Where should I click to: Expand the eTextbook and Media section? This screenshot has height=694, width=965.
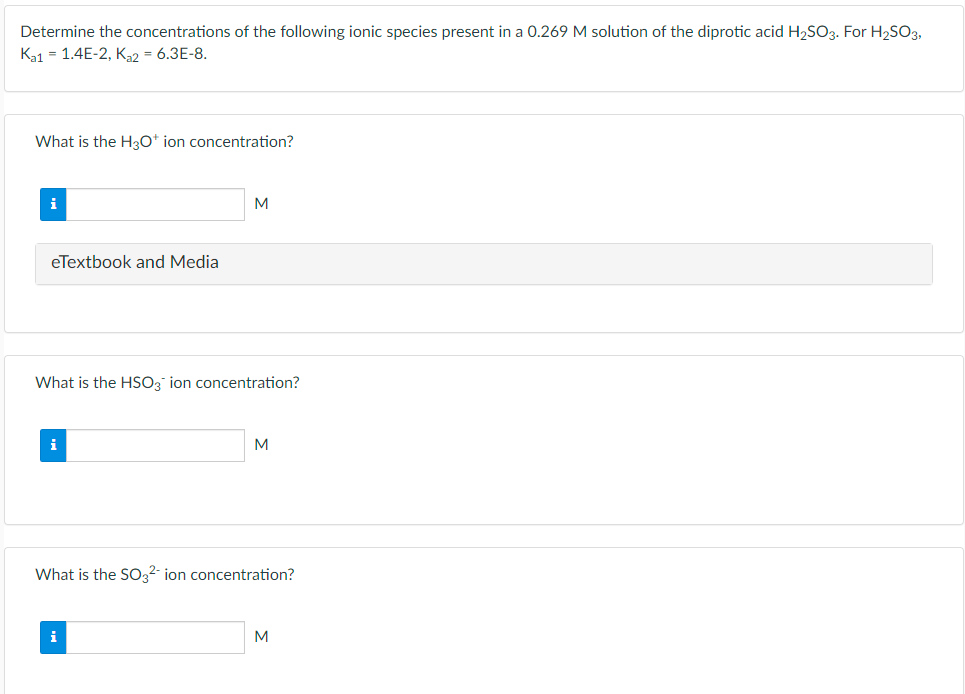point(134,263)
